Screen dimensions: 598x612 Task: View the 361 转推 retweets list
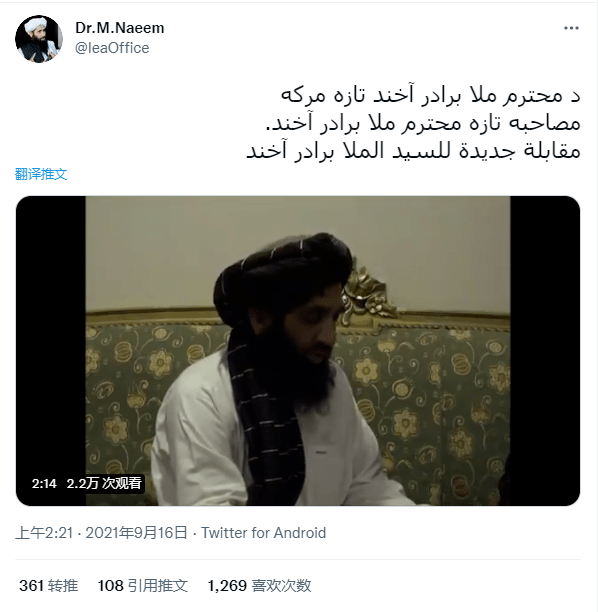[48, 585]
